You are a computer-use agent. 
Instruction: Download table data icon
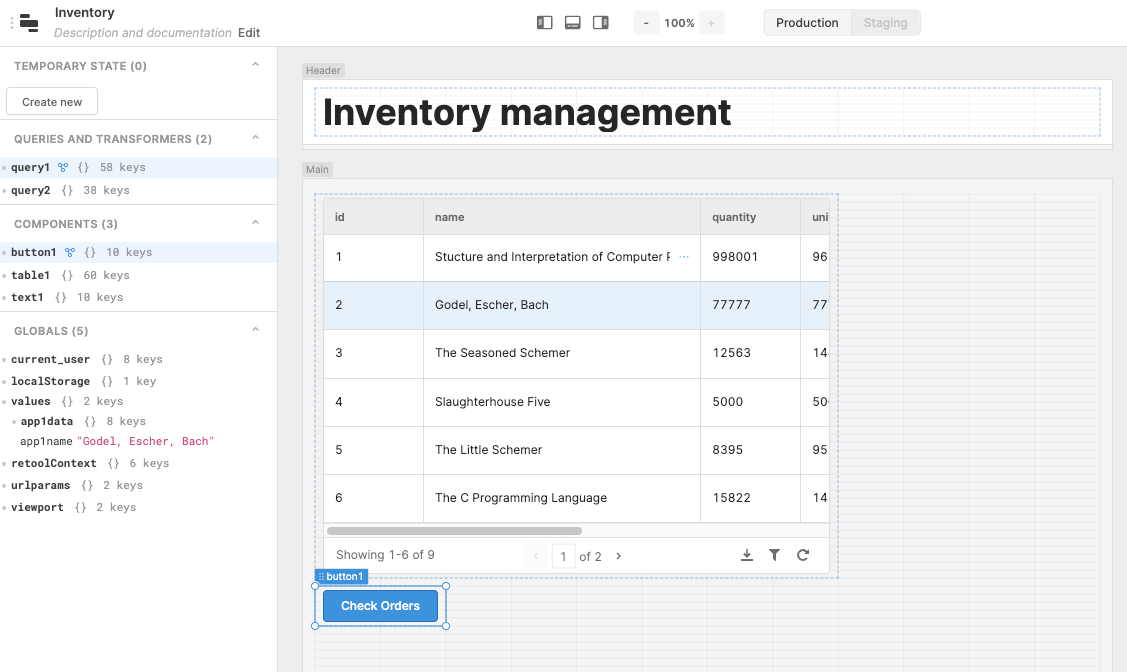tap(747, 555)
